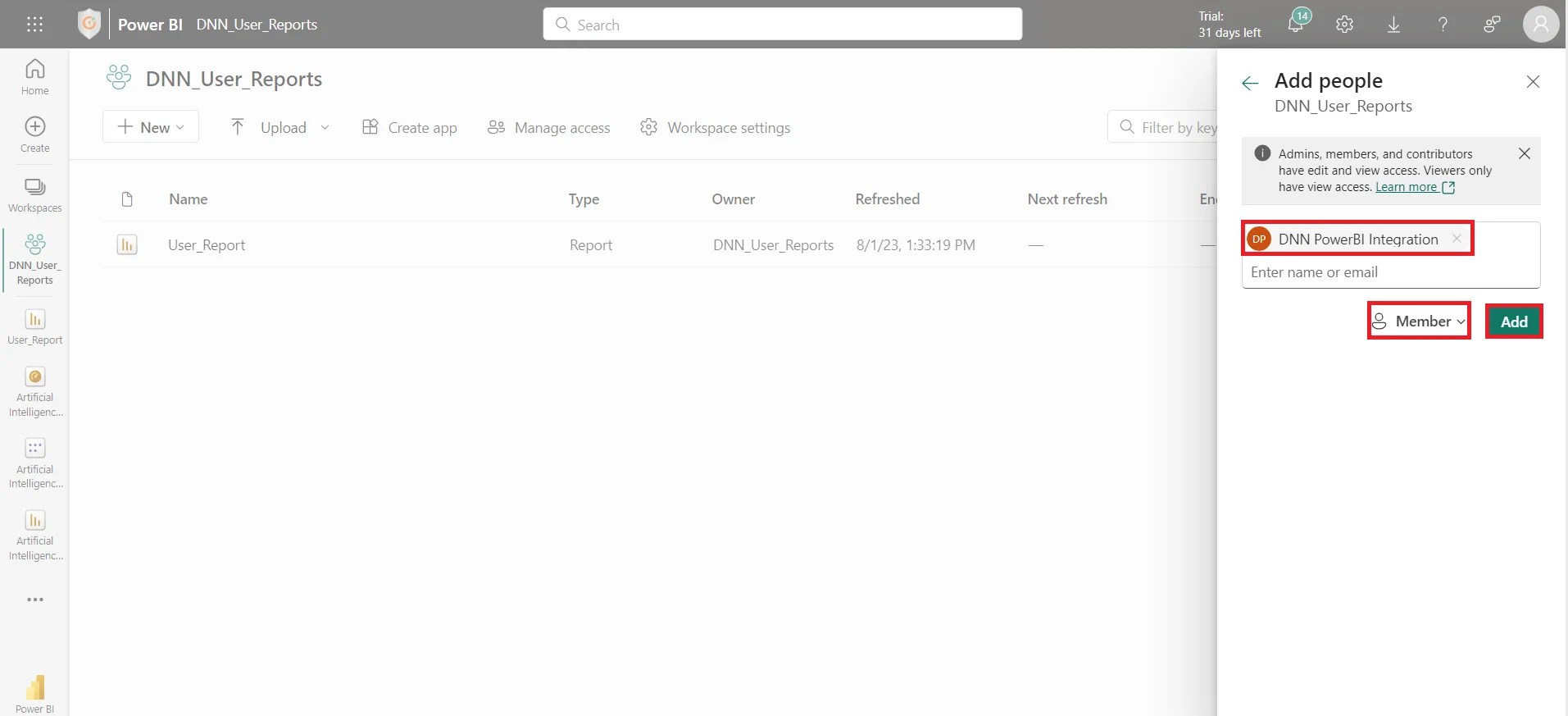Remove DNN PowerBI Integration from recipients
The height and width of the screenshot is (716, 1568).
[x=1457, y=239]
